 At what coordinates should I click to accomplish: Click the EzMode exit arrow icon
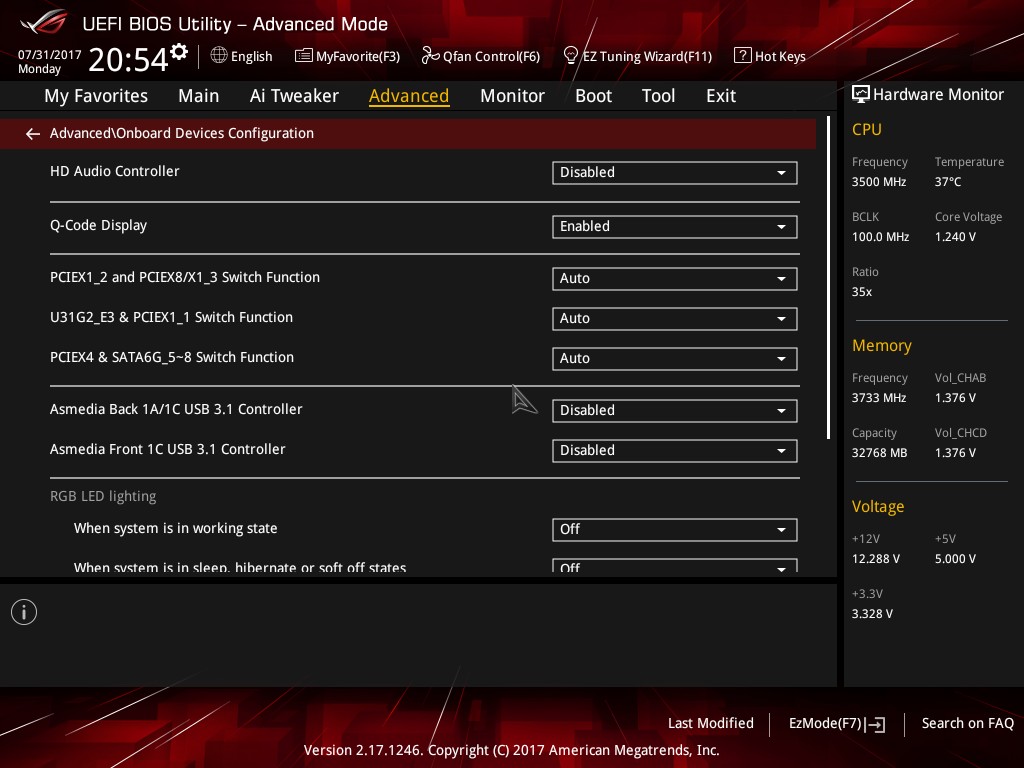[875, 724]
